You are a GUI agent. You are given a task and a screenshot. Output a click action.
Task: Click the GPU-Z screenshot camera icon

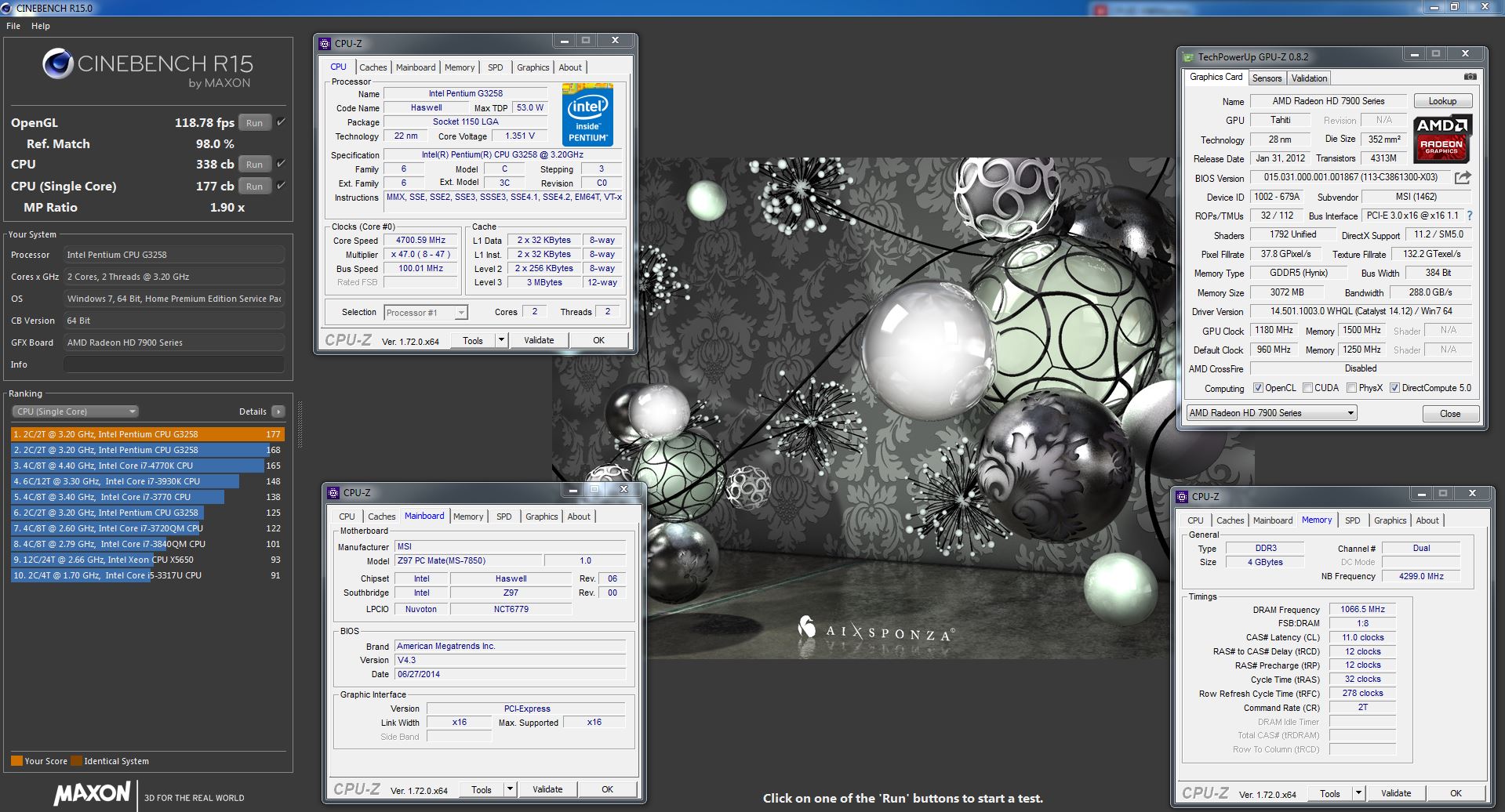pos(1470,77)
